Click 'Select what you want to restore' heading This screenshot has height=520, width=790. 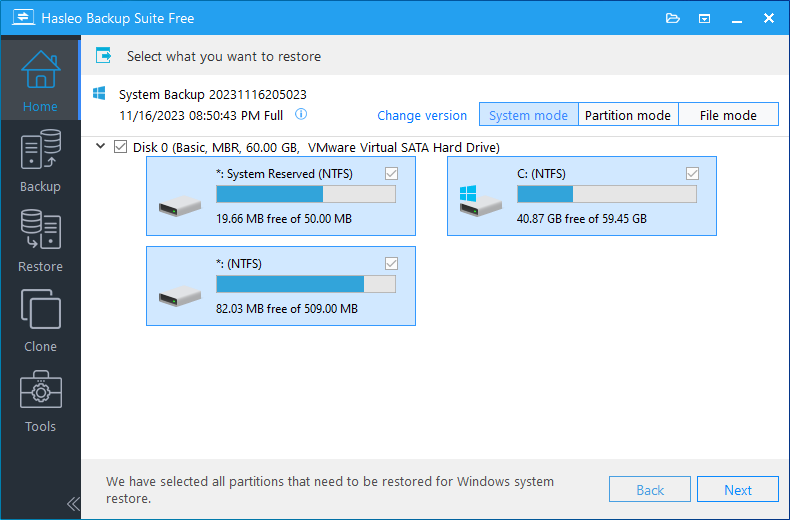(224, 56)
